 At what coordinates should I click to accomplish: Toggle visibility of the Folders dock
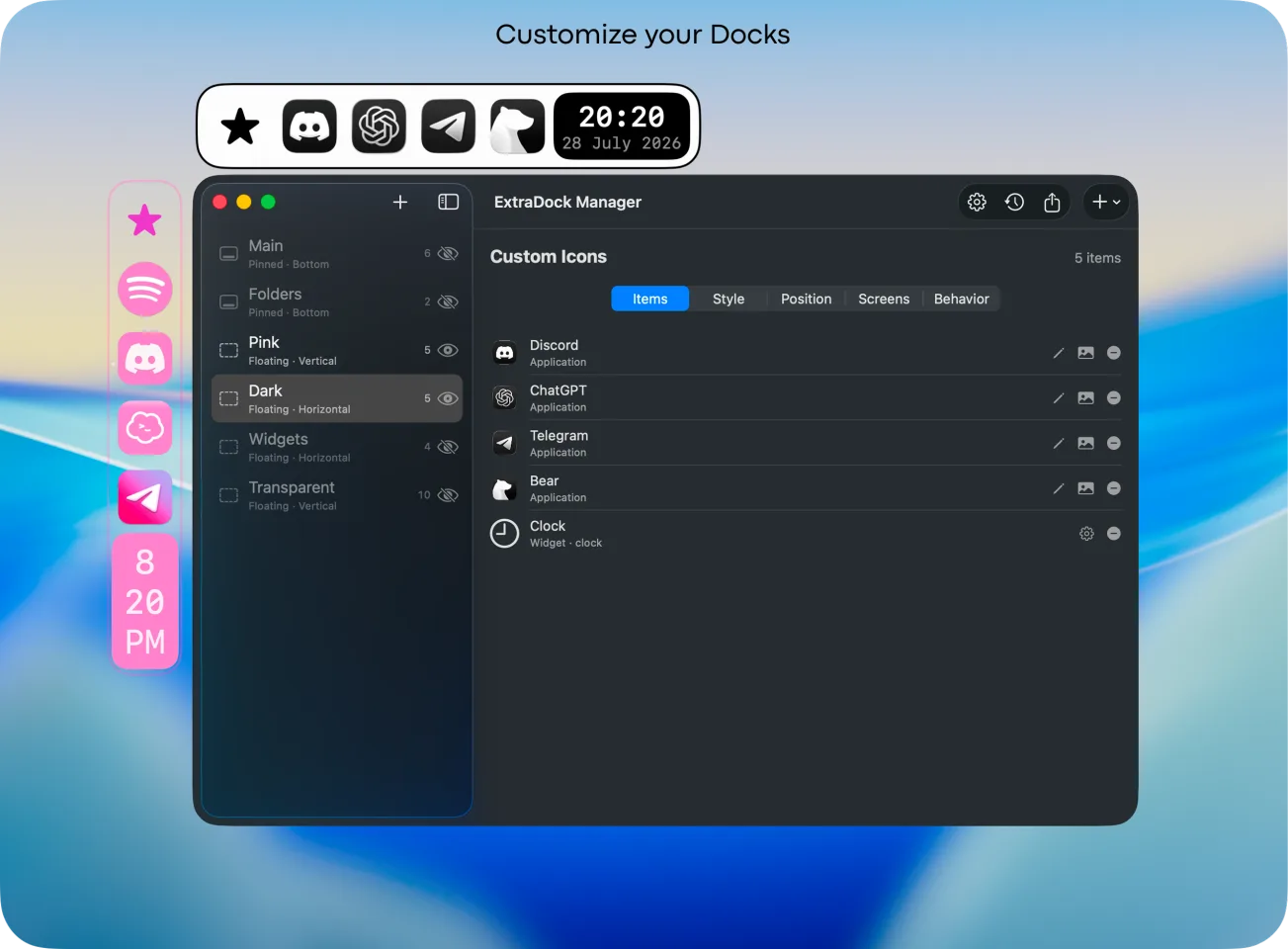coord(448,302)
